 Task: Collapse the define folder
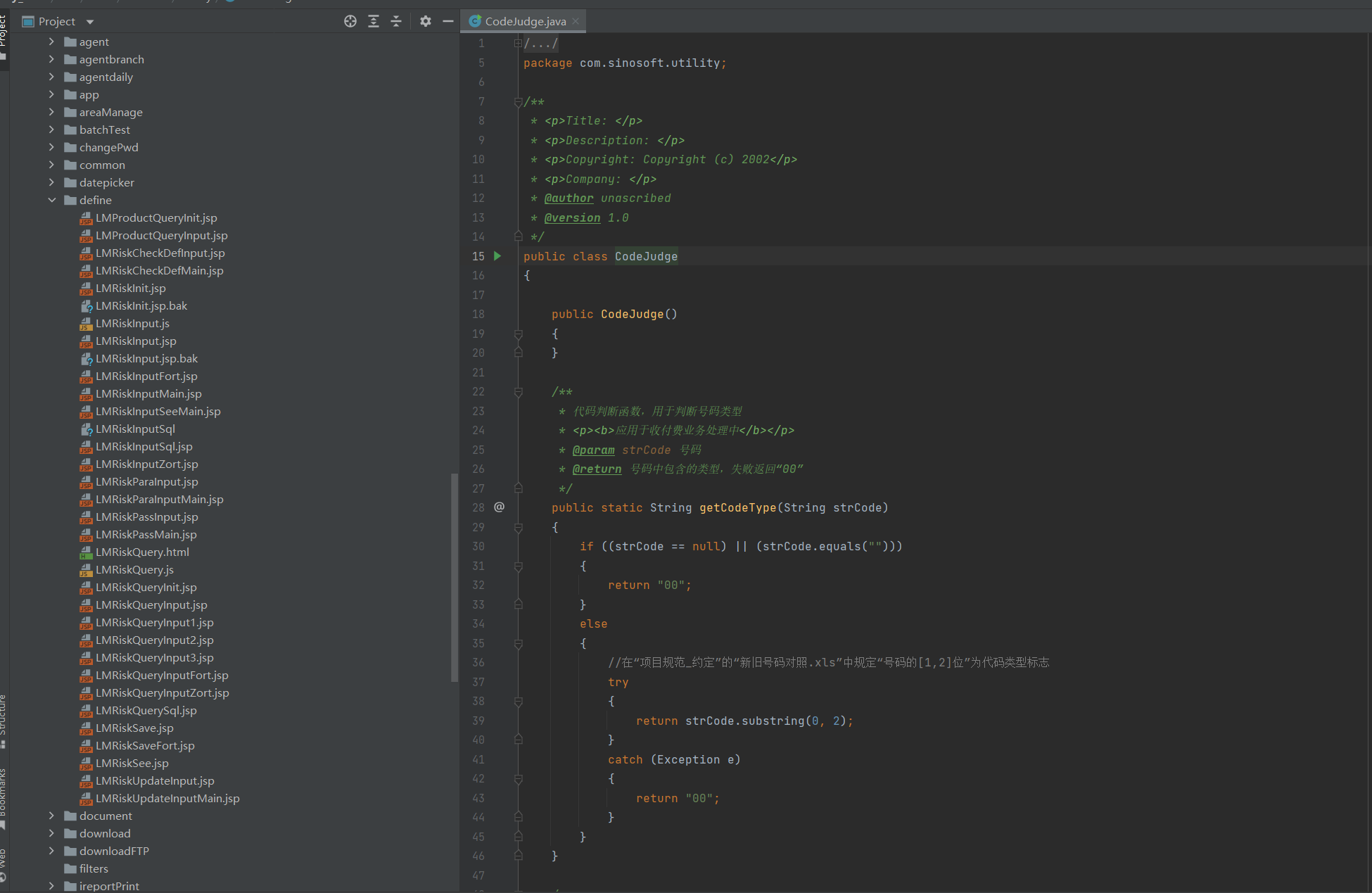[51, 200]
